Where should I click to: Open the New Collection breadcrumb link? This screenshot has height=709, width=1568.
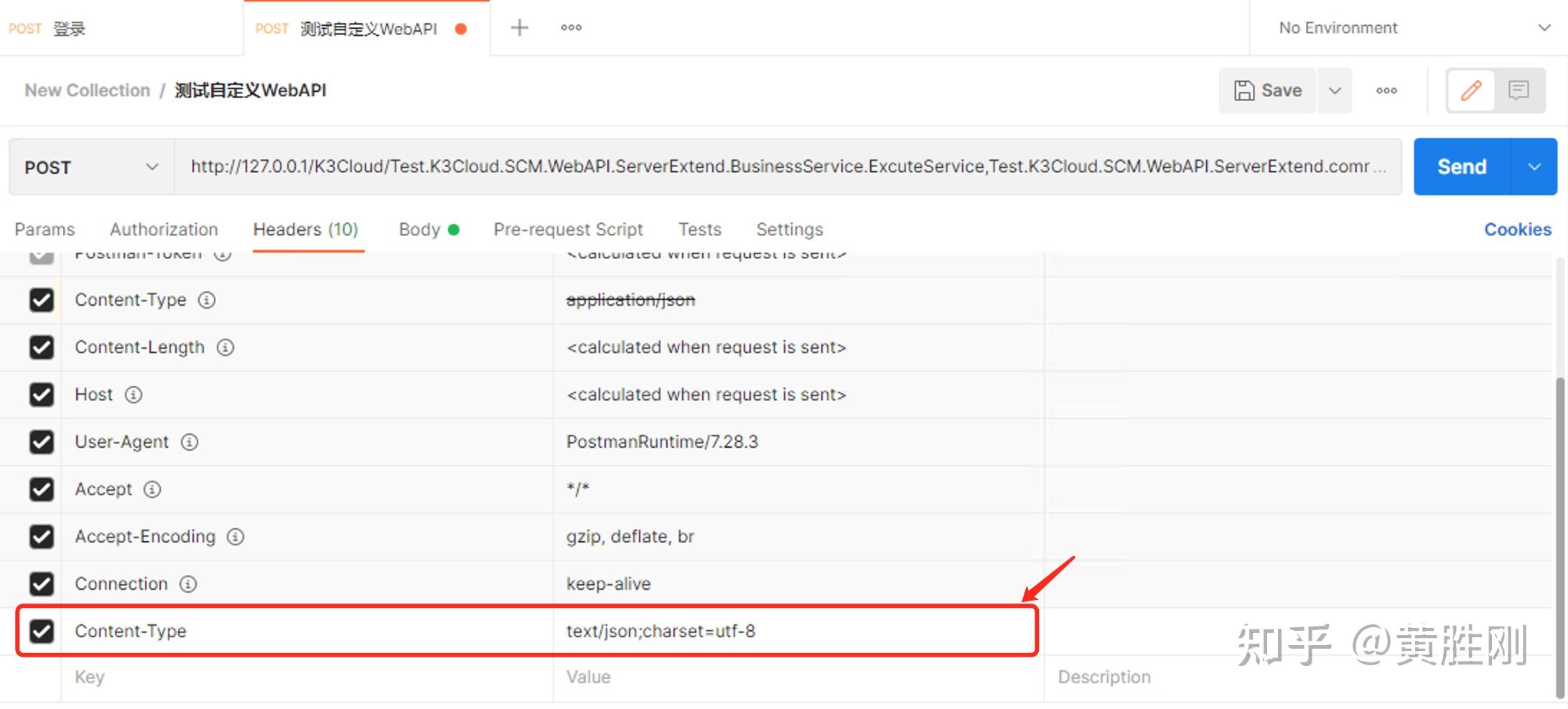coord(87,90)
